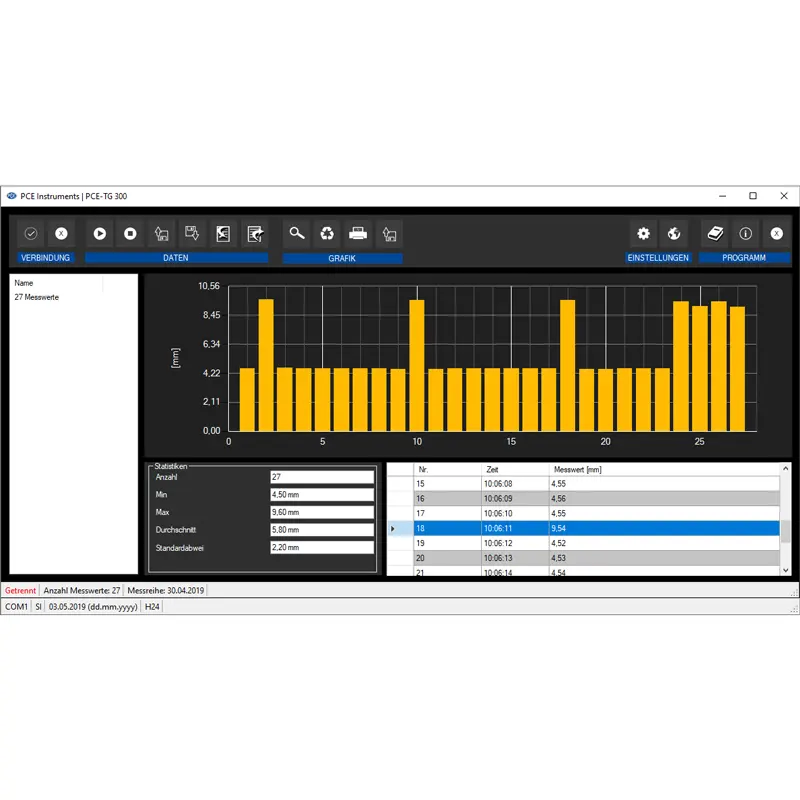Stop measurement with the stop button

130,233
